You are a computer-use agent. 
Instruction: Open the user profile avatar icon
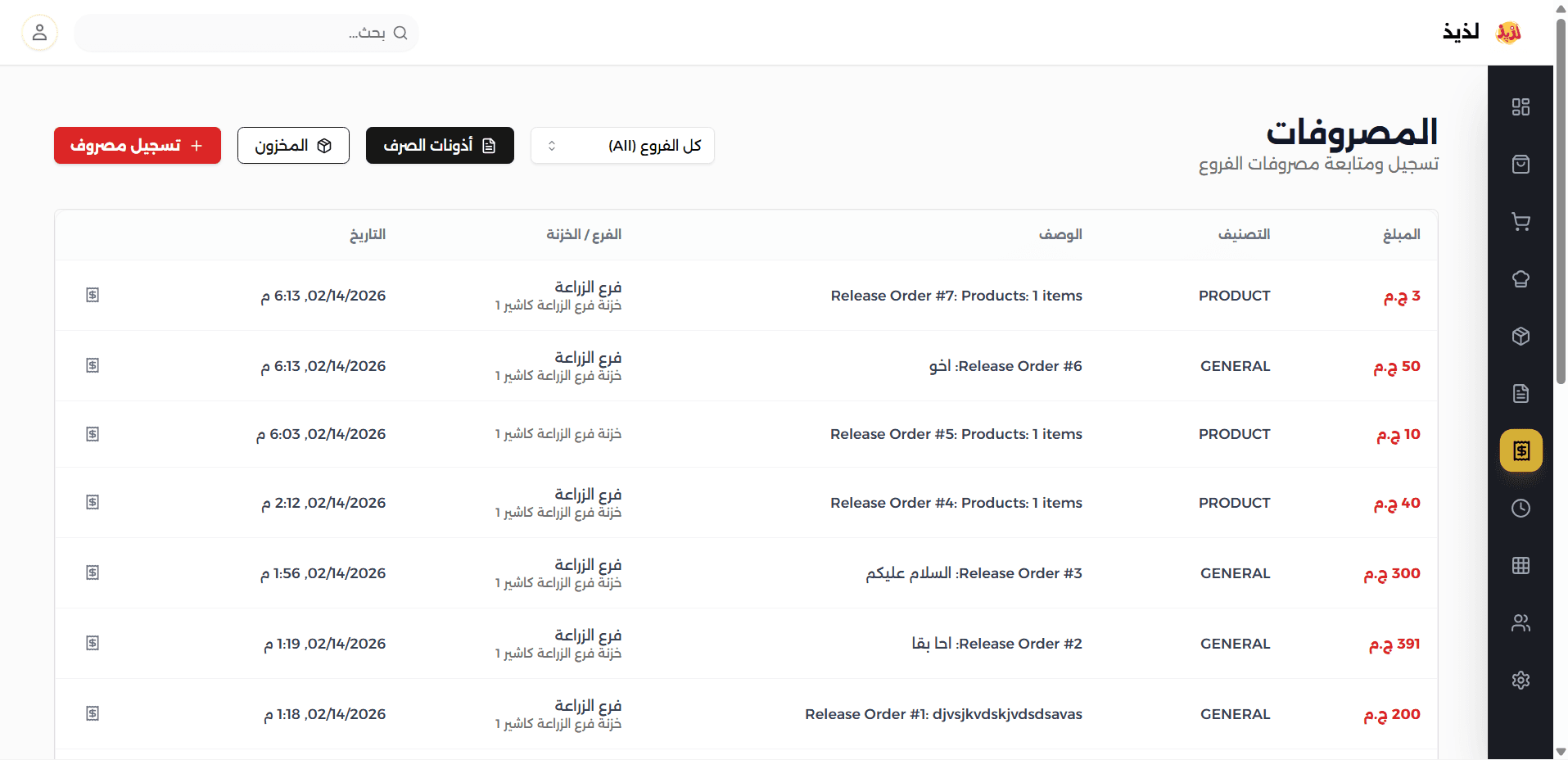coord(39,33)
